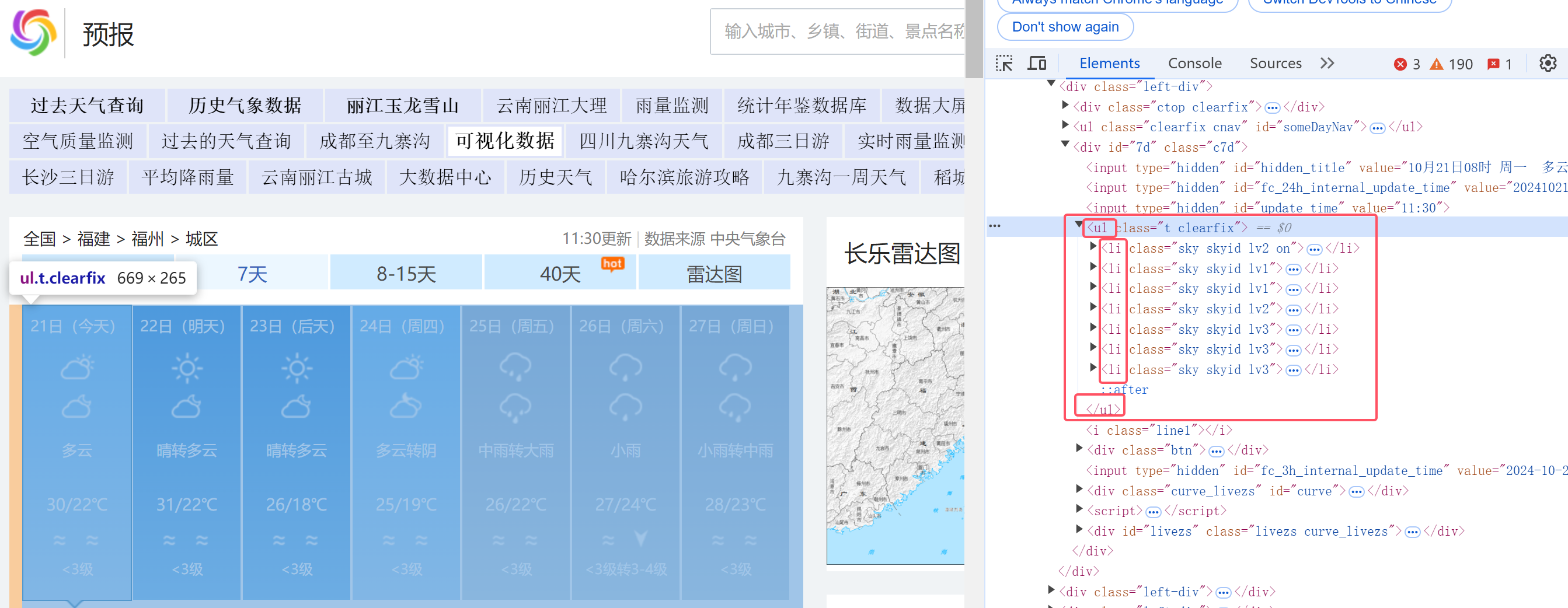
Task: Click the 22日 sunny weather icon
Action: tap(187, 367)
